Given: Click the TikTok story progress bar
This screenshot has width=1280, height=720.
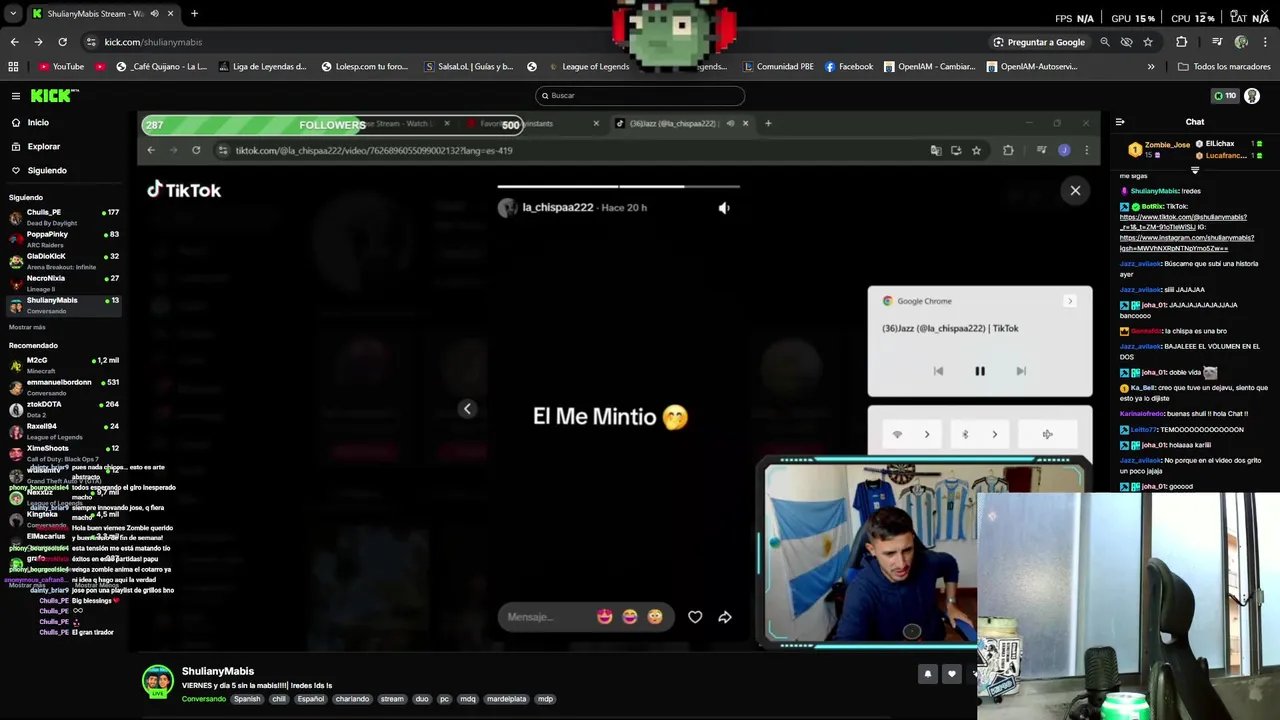Looking at the screenshot, I should (619, 186).
